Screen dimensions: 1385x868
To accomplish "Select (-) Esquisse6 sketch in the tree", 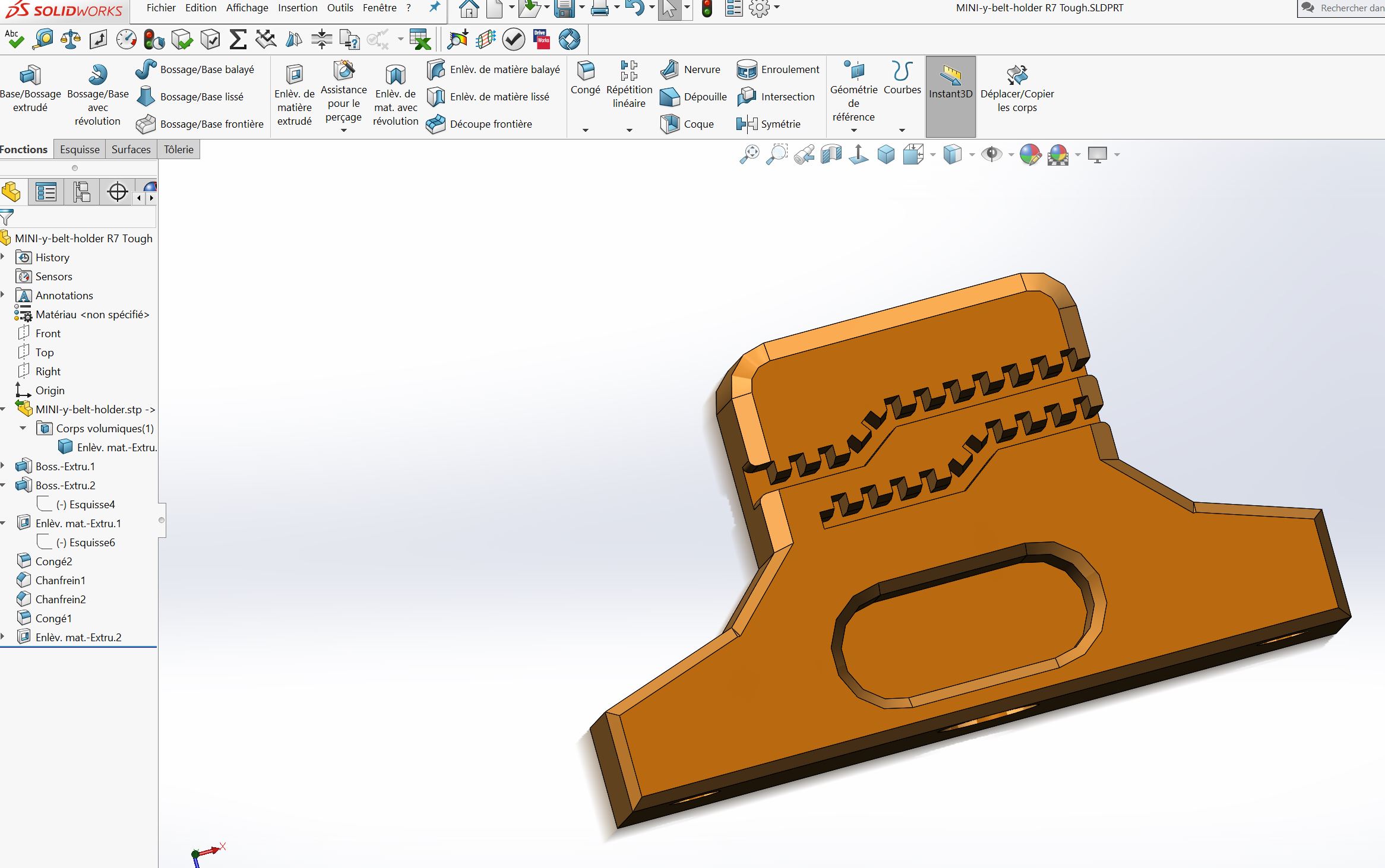I will click(76, 542).
